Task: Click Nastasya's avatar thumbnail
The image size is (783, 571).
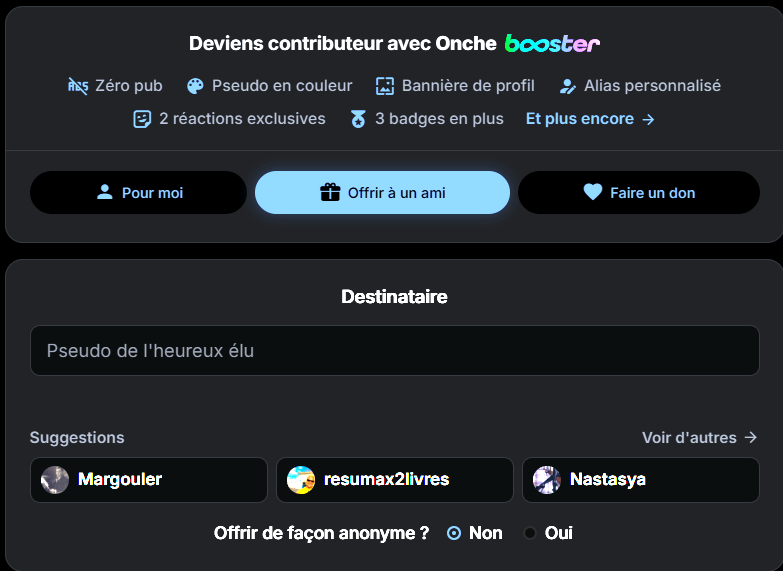Action: 547,480
